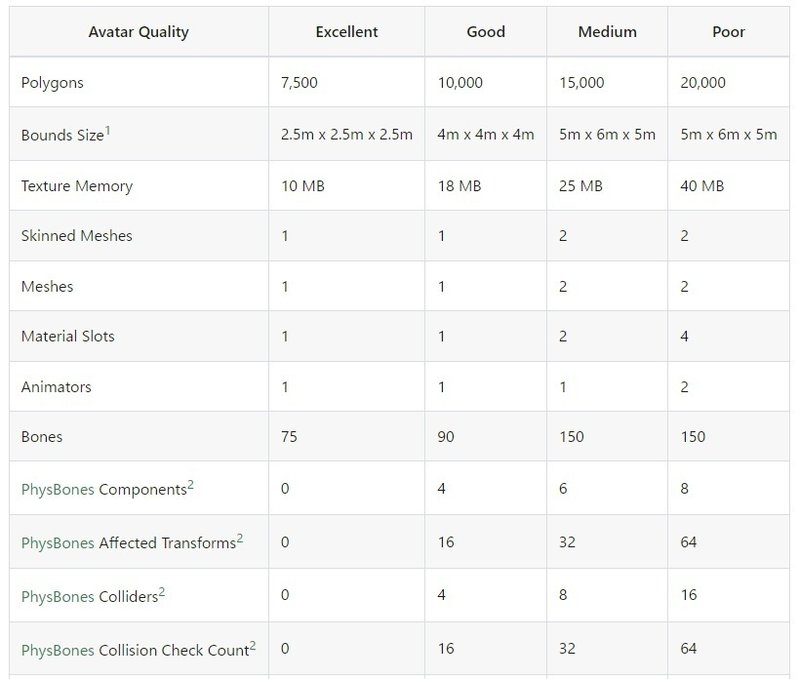Click the 7,500 polygons cell under Excellent
Viewport: 800px width, 679px height.
(300, 83)
